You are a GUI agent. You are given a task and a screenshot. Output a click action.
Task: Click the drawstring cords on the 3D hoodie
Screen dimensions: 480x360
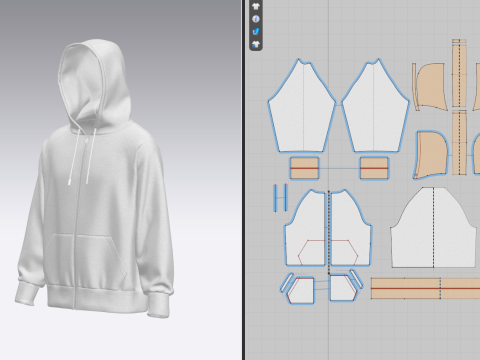coord(81,157)
